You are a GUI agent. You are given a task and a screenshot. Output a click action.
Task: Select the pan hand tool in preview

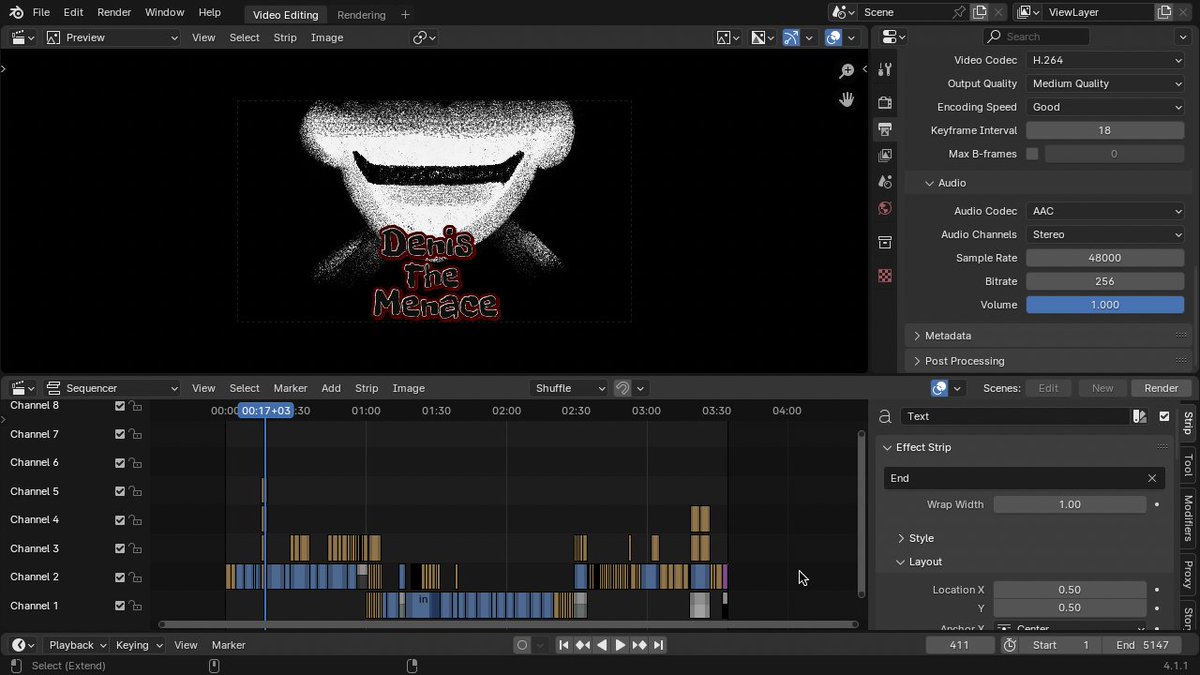pos(847,99)
